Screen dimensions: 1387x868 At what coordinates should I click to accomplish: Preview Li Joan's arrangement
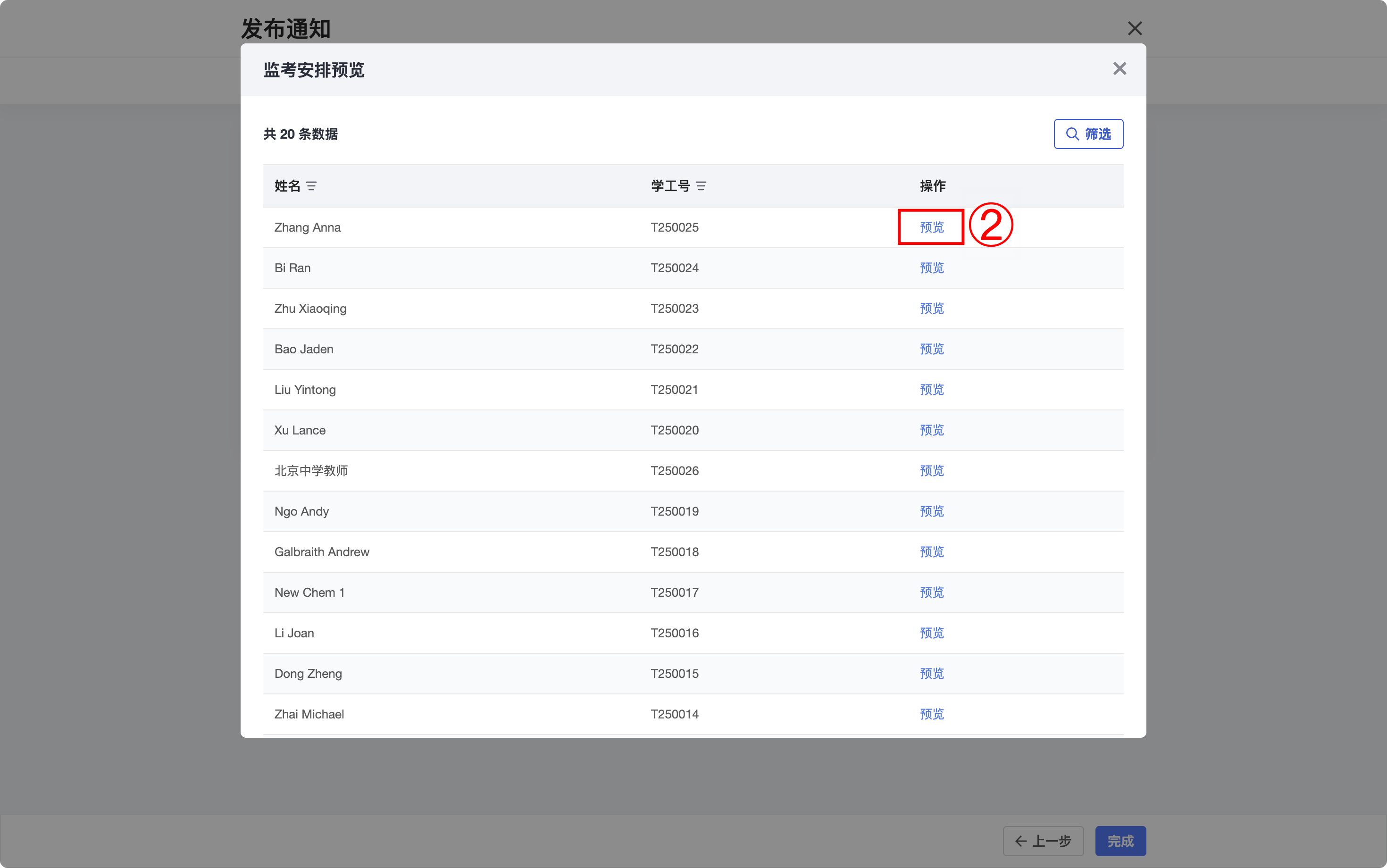pyautogui.click(x=931, y=633)
